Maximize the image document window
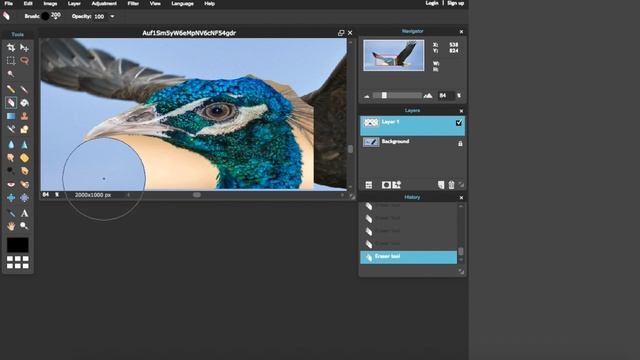 [x=341, y=33]
